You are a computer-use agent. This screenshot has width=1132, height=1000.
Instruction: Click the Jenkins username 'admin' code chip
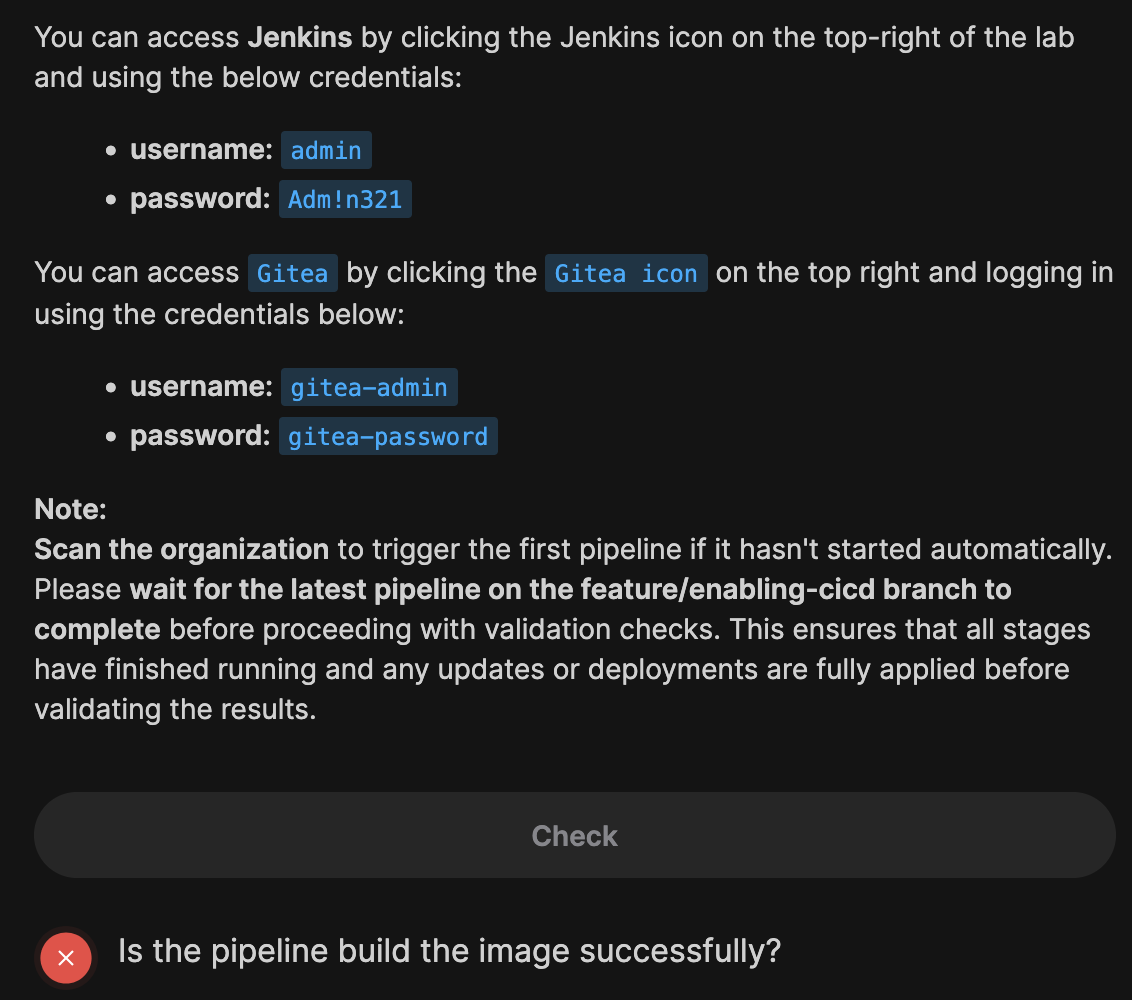click(x=326, y=150)
